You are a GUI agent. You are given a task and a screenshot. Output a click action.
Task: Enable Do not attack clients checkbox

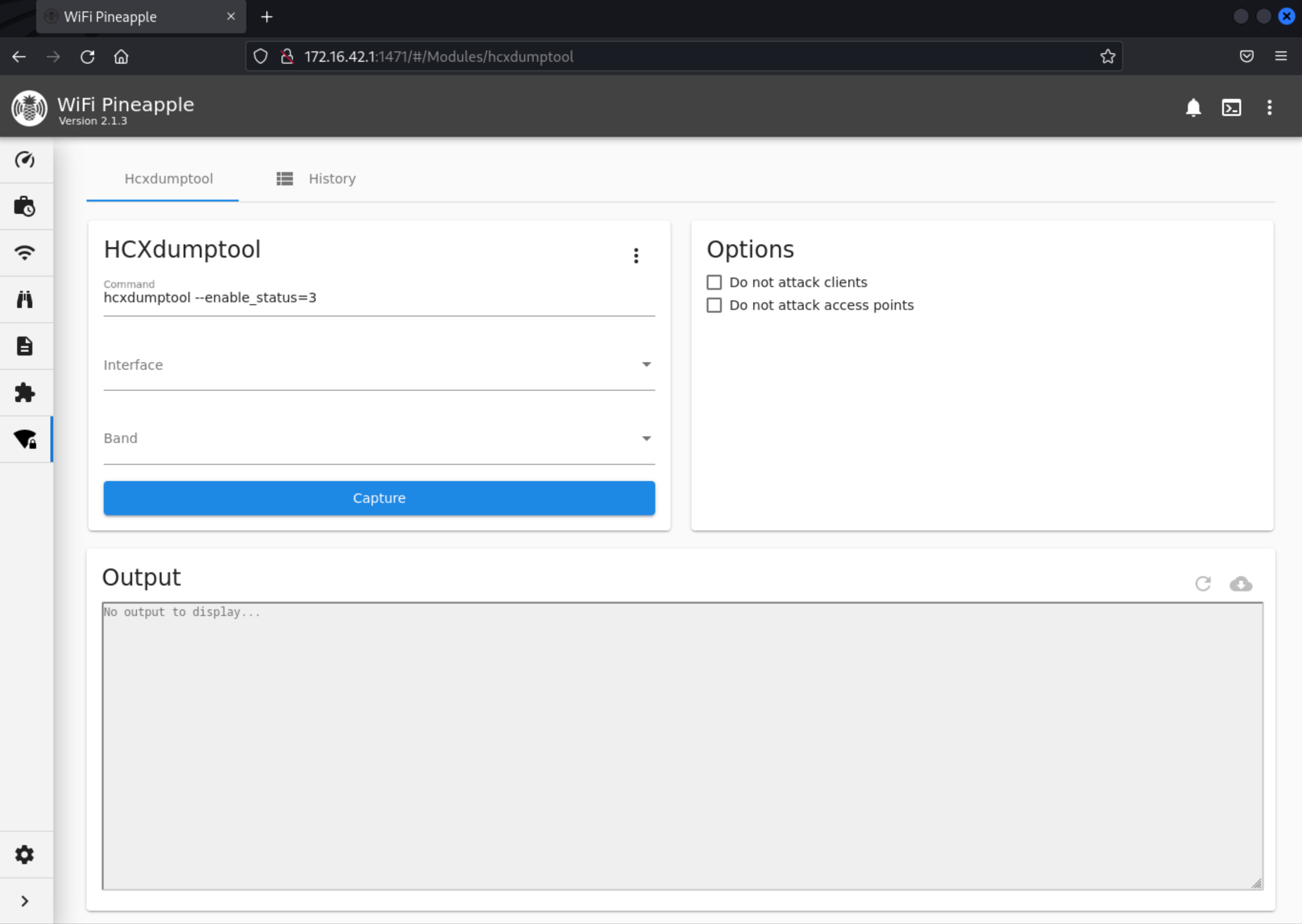pos(714,282)
